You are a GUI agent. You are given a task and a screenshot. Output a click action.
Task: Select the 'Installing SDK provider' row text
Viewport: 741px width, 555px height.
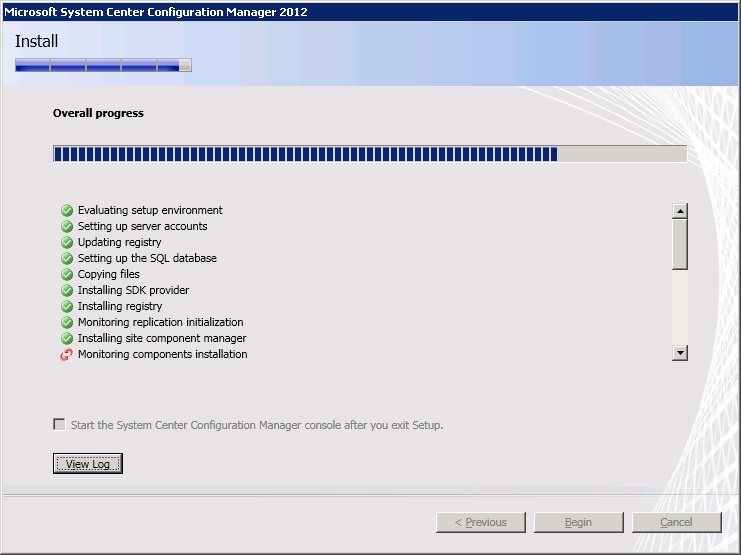[x=133, y=290]
